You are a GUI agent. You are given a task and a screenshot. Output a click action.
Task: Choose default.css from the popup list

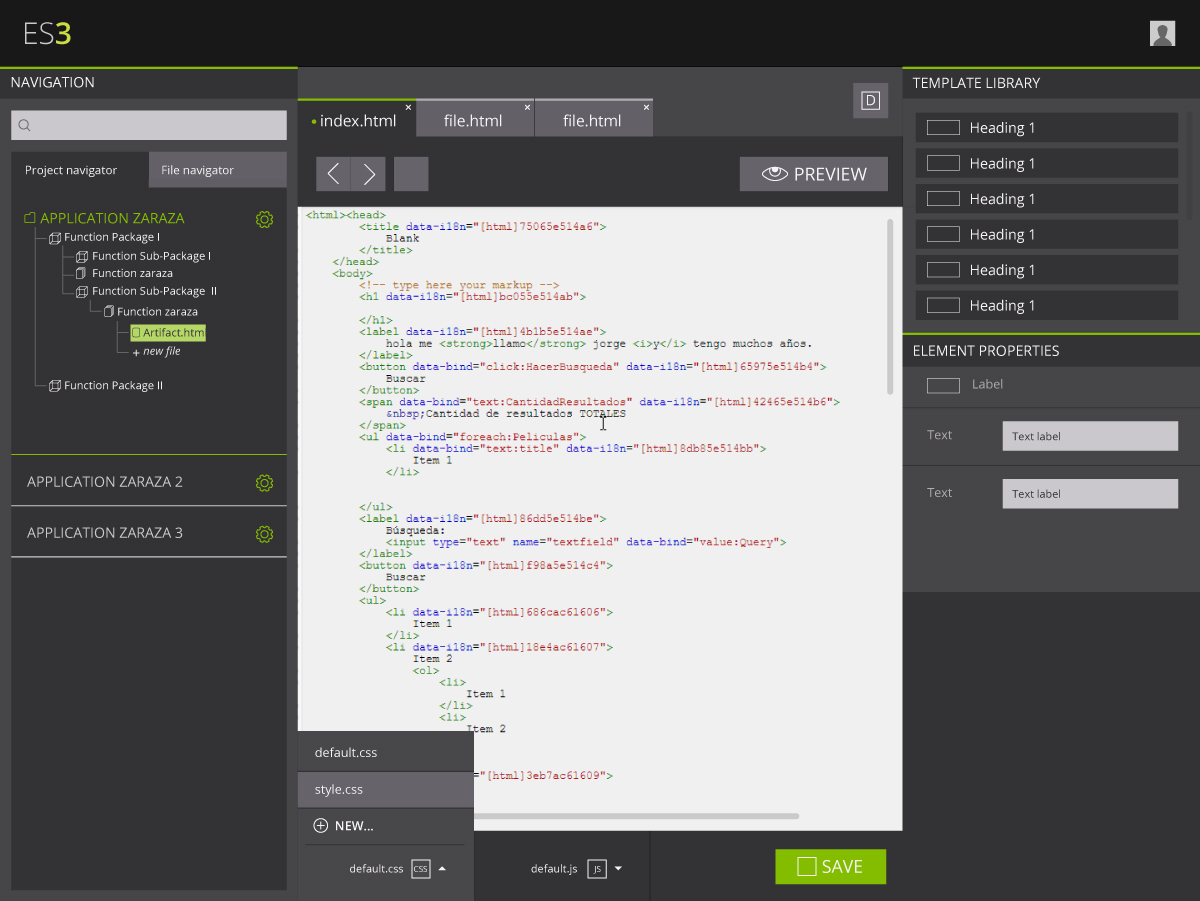[386, 752]
